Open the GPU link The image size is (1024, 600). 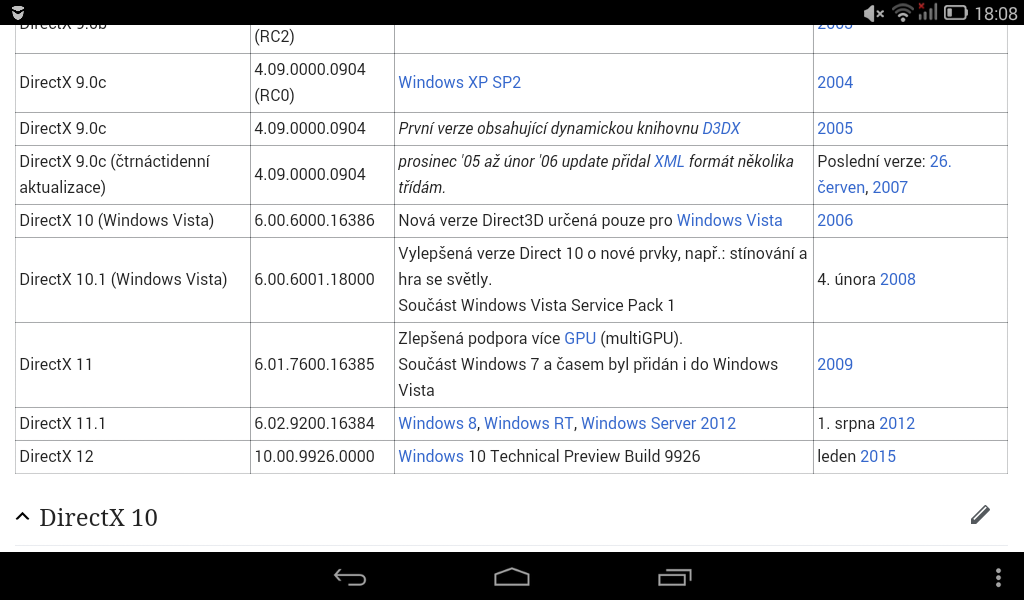tap(580, 338)
